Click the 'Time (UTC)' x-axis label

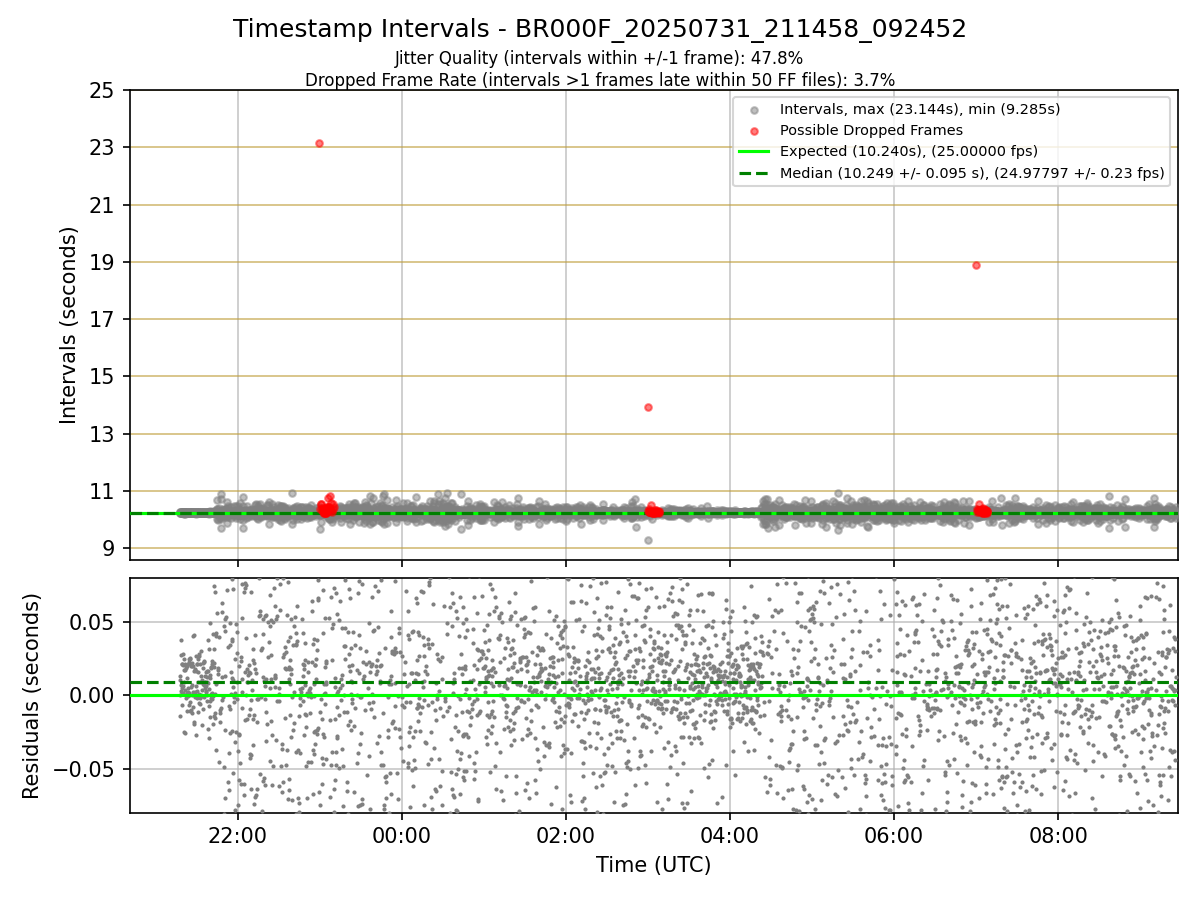point(653,865)
